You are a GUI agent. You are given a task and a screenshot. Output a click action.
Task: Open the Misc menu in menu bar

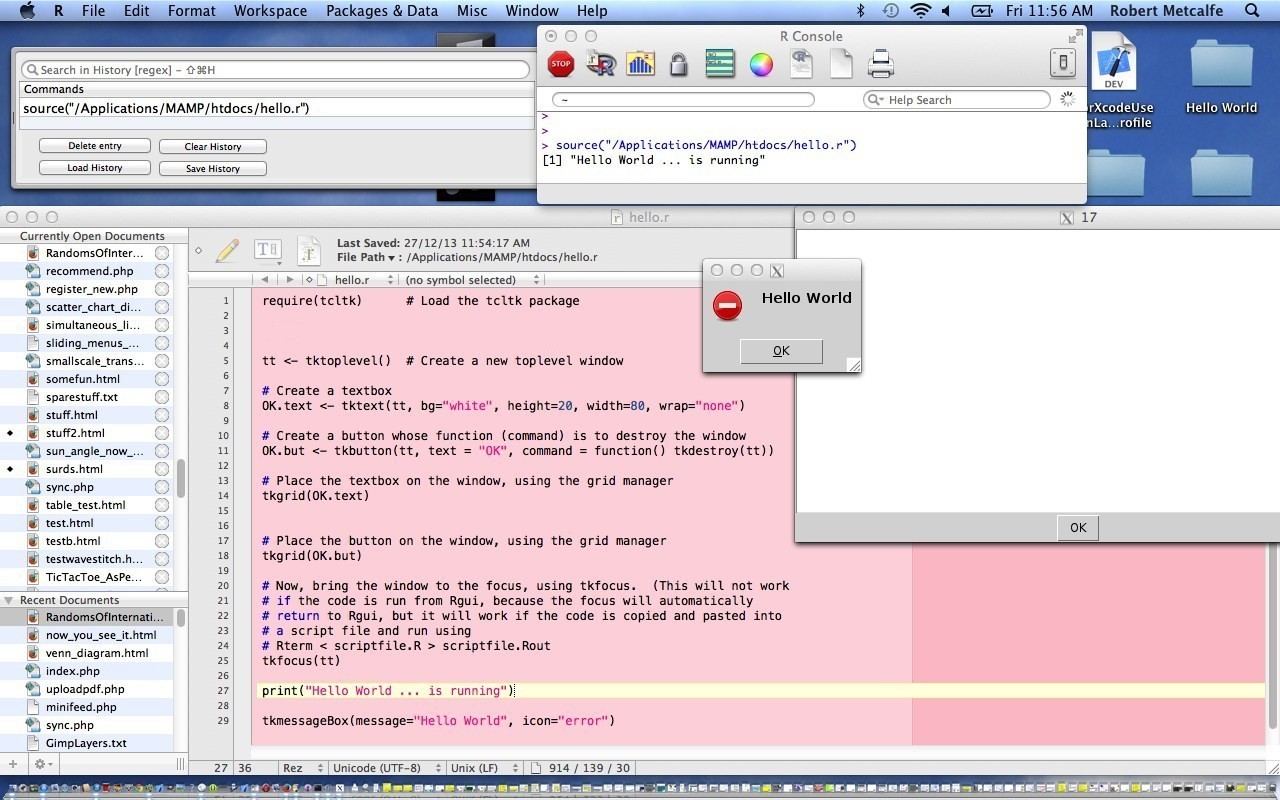point(471,11)
